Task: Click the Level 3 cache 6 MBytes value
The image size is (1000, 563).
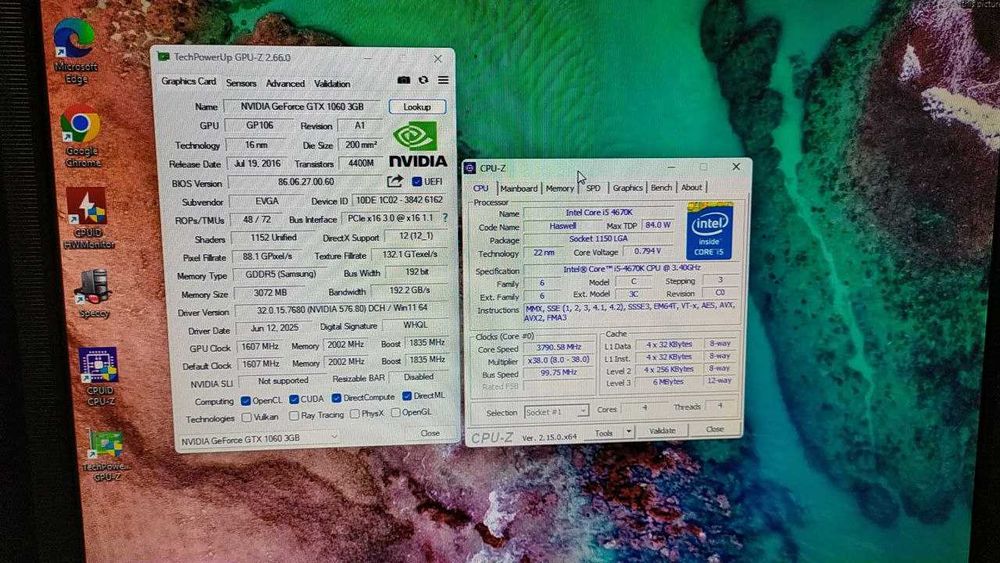Action: point(668,381)
